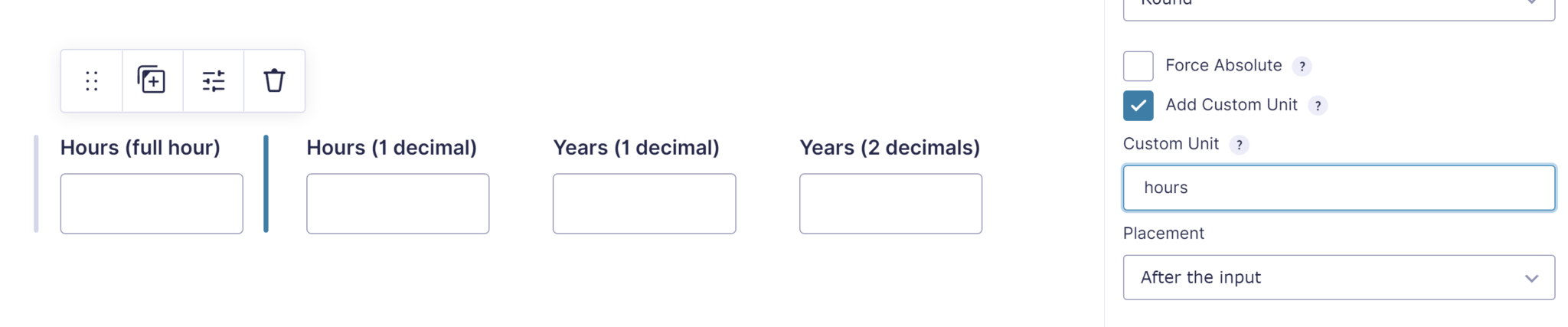1568x327 pixels.
Task: Focus the Custom Unit text field
Action: (1338, 188)
